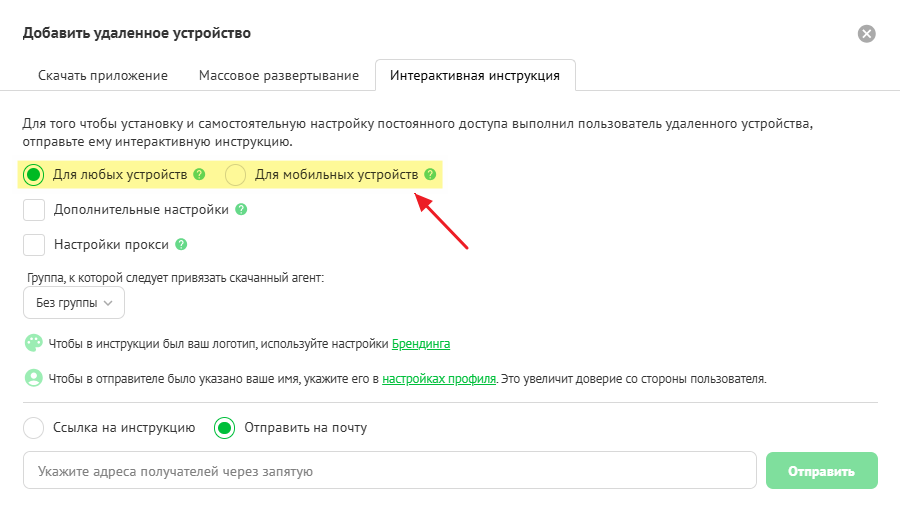Open the "Без группы" group dropdown
Viewport: 900px width, 512px height.
74,302
